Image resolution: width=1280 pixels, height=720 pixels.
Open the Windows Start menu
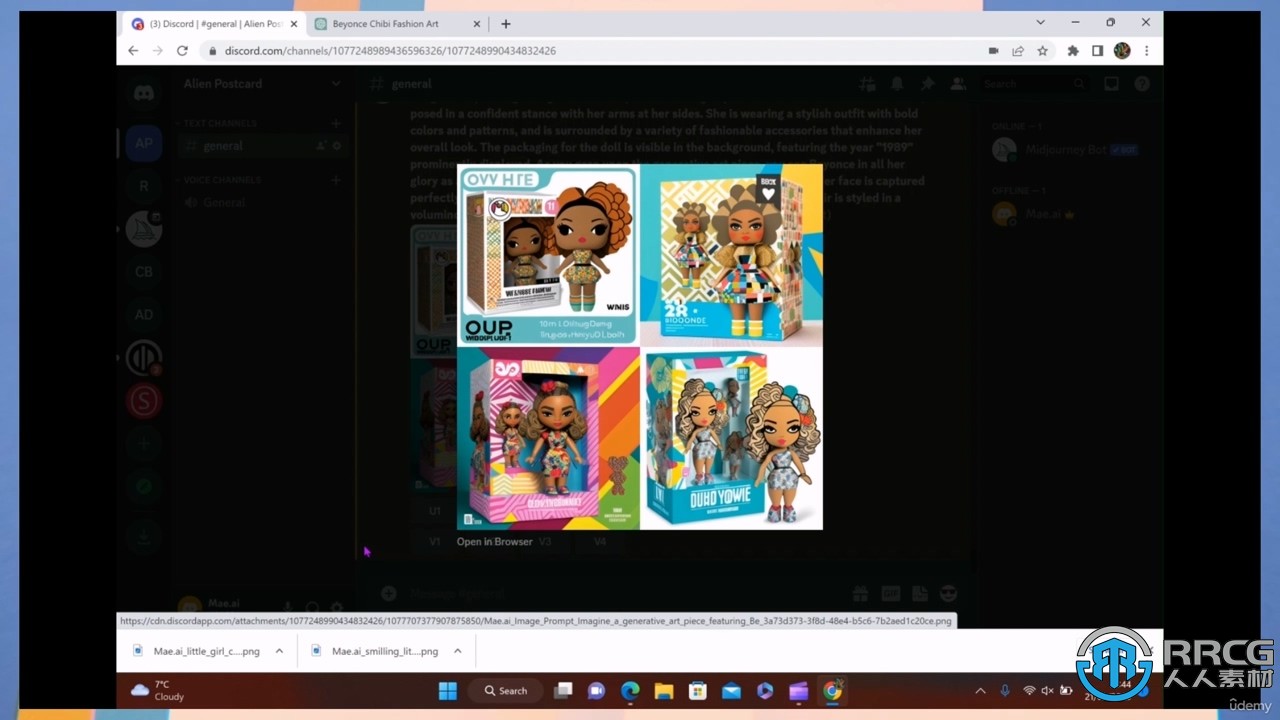[x=447, y=690]
